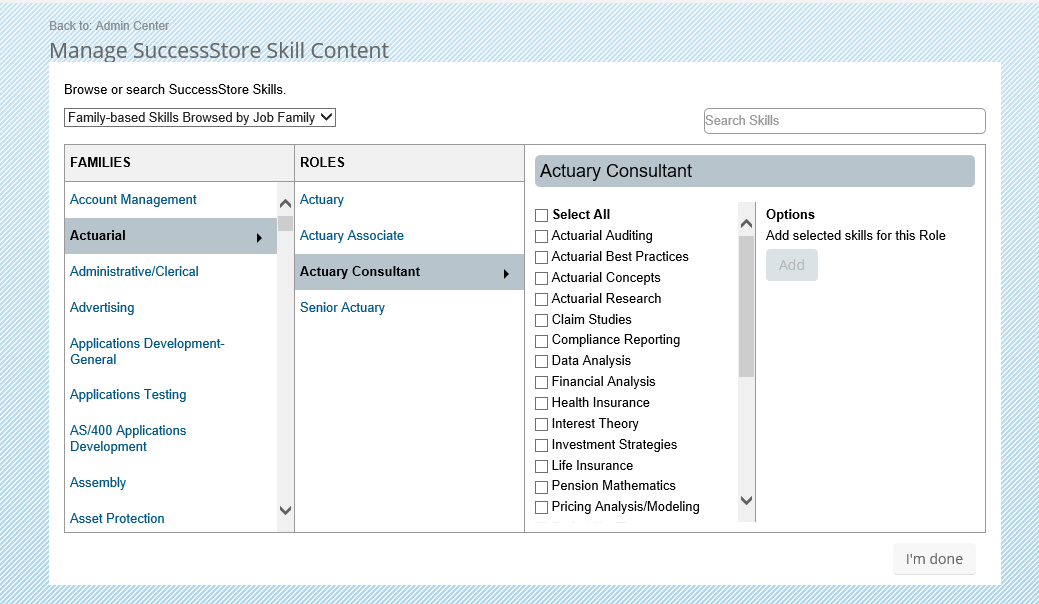The image size is (1039, 604).
Task: Click the skills list scrollbar thumb
Action: click(x=746, y=307)
